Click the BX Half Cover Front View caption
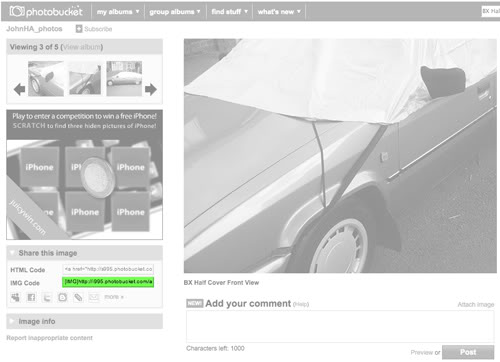 click(221, 282)
